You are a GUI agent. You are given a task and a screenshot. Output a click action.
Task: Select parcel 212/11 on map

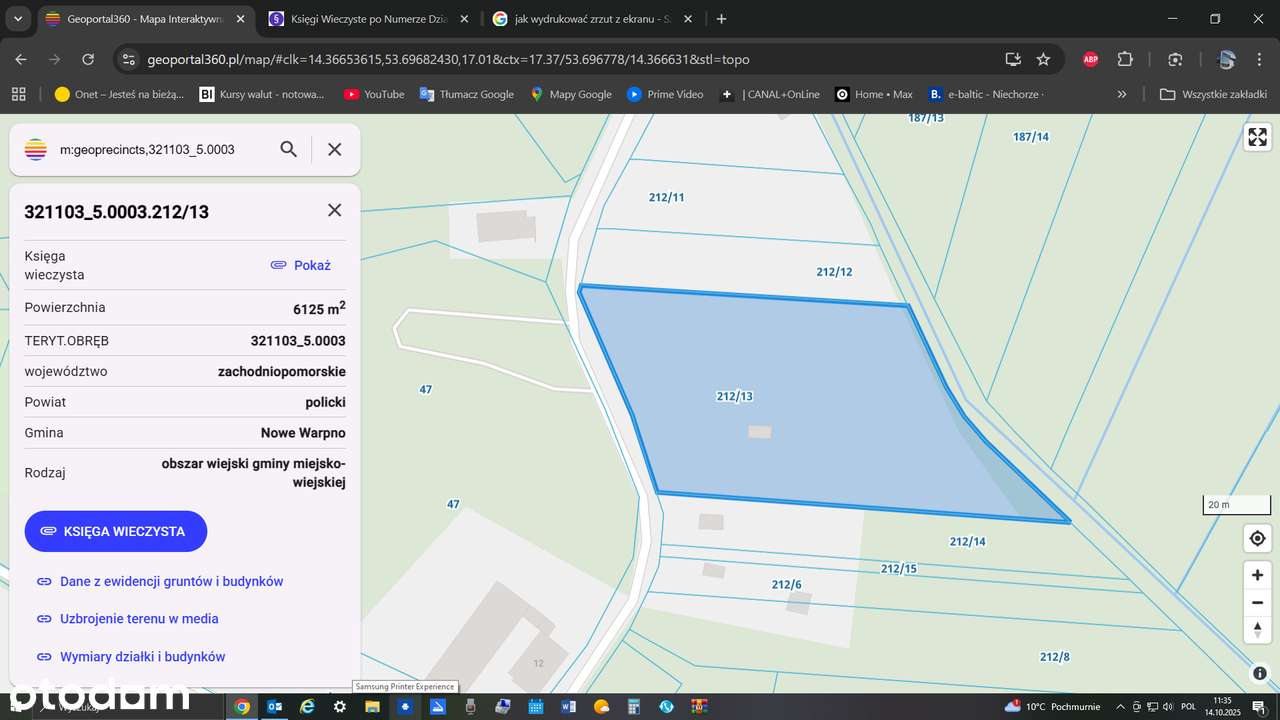click(x=666, y=197)
